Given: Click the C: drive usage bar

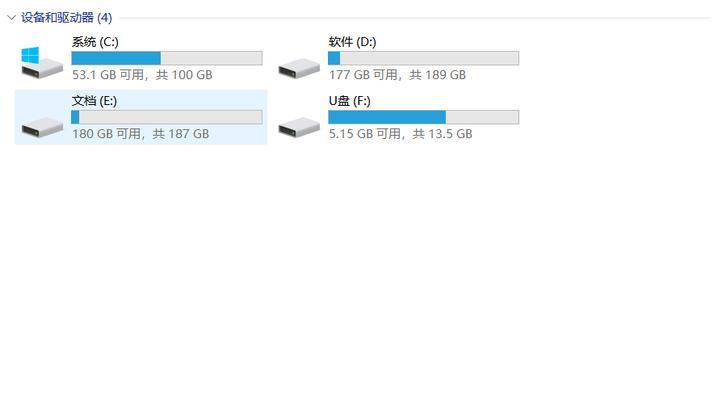Looking at the screenshot, I should click(167, 58).
